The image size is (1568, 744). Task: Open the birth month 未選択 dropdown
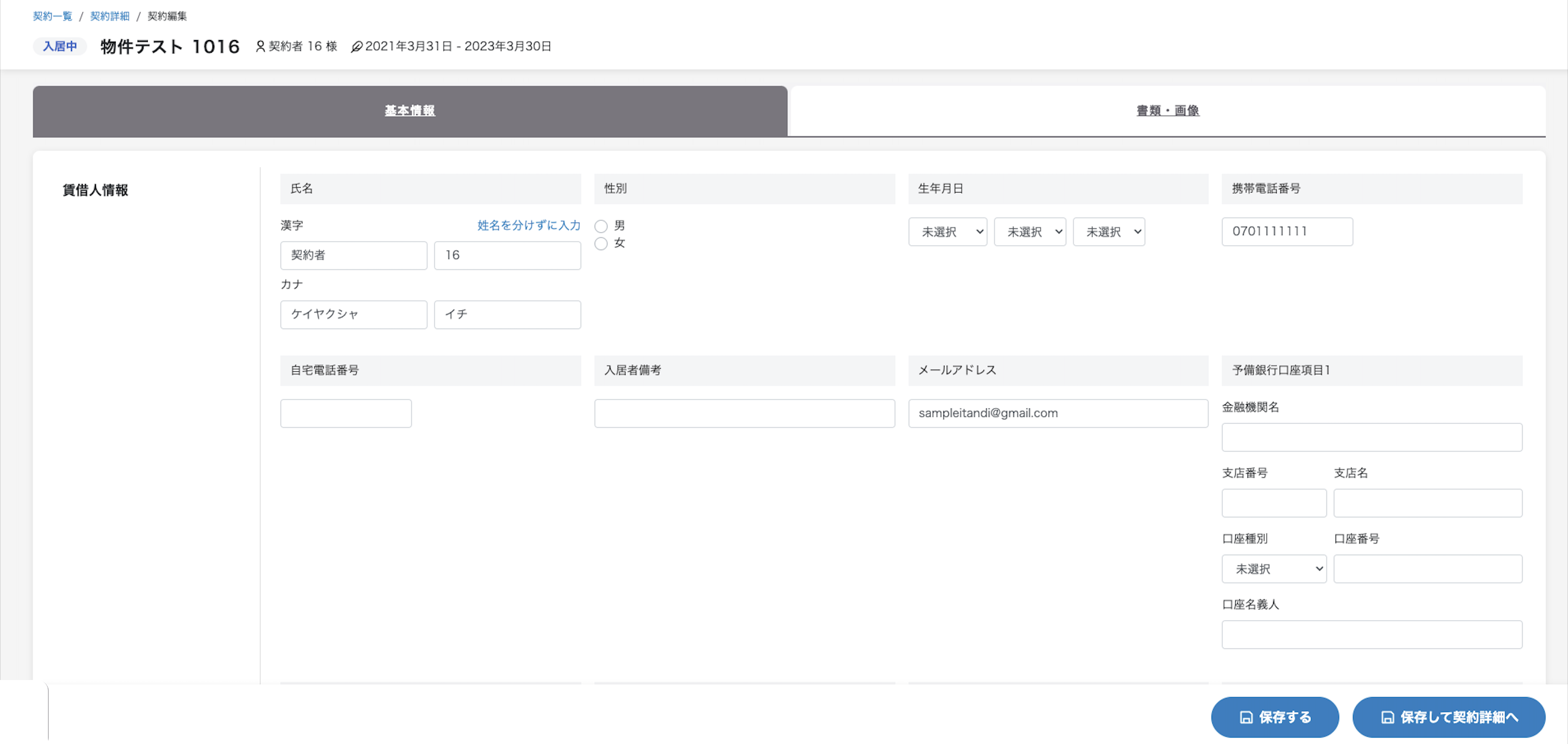click(1030, 232)
